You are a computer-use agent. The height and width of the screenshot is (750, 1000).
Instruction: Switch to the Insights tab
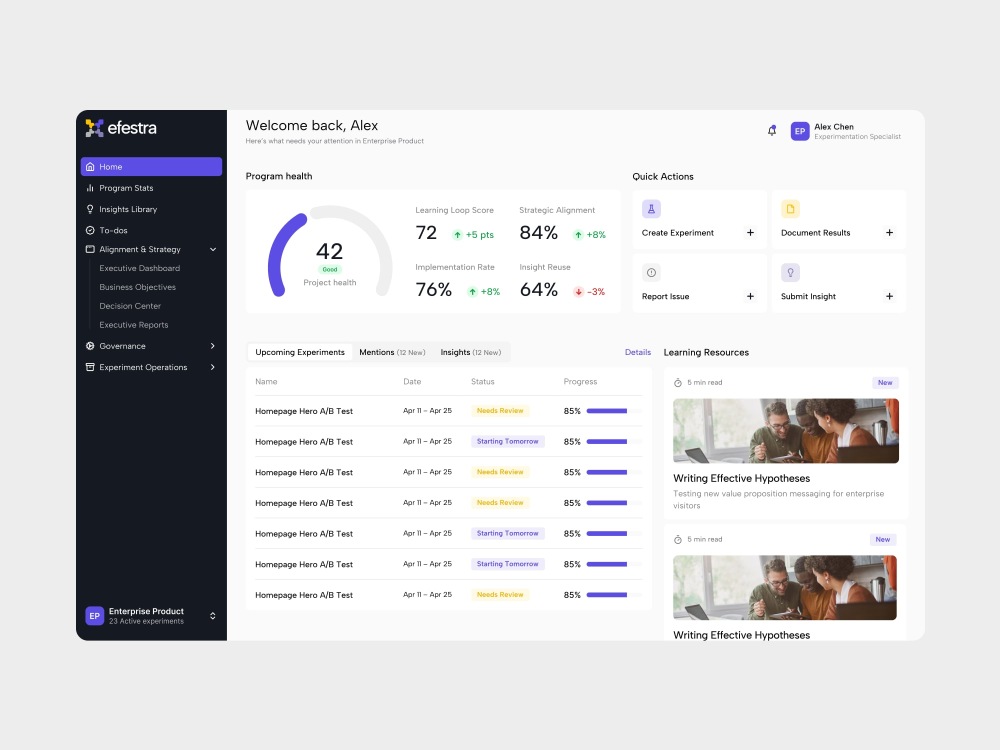coord(471,352)
